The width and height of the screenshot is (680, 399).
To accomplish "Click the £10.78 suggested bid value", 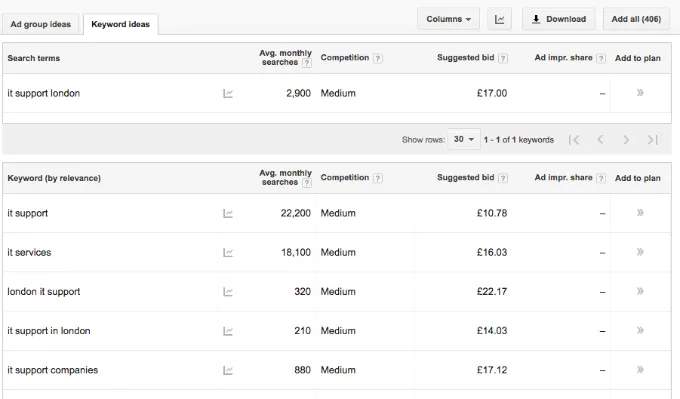I will tap(492, 213).
